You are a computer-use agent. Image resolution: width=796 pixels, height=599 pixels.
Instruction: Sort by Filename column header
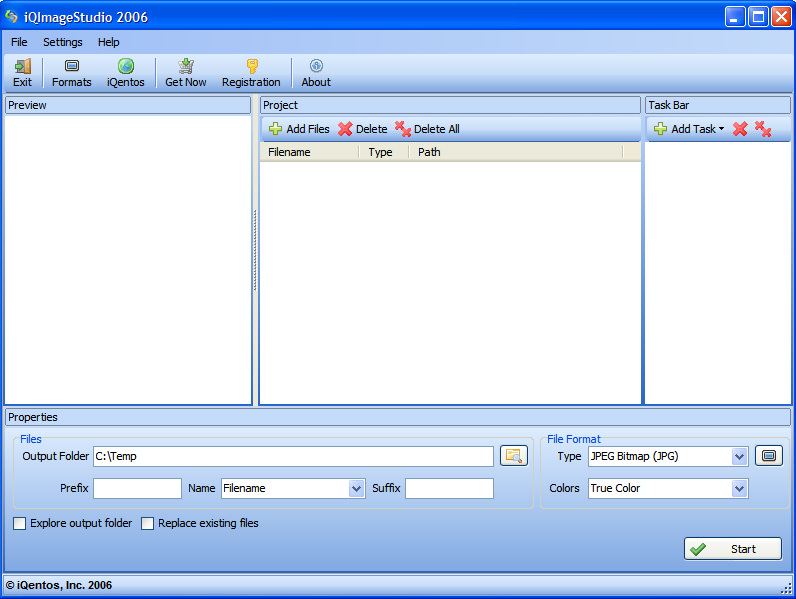pyautogui.click(x=309, y=152)
